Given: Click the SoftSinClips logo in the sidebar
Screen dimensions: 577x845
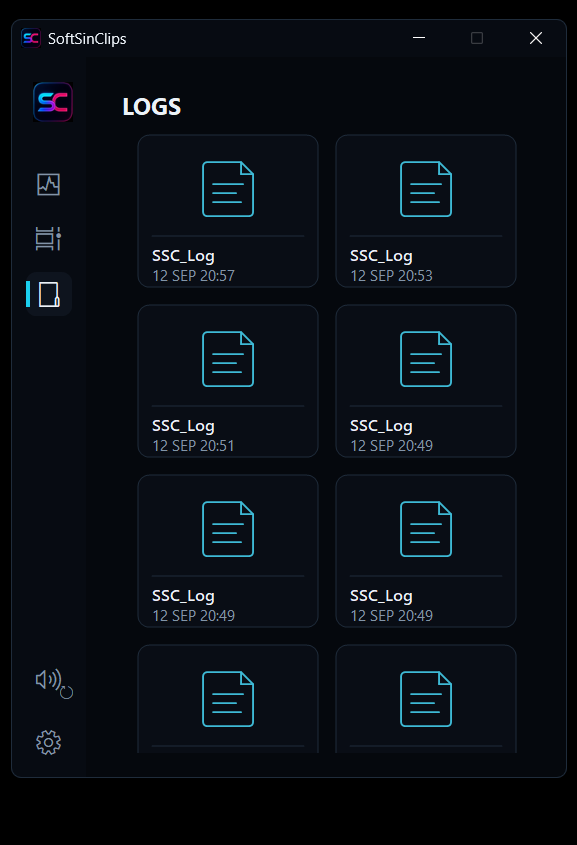Looking at the screenshot, I should (53, 102).
